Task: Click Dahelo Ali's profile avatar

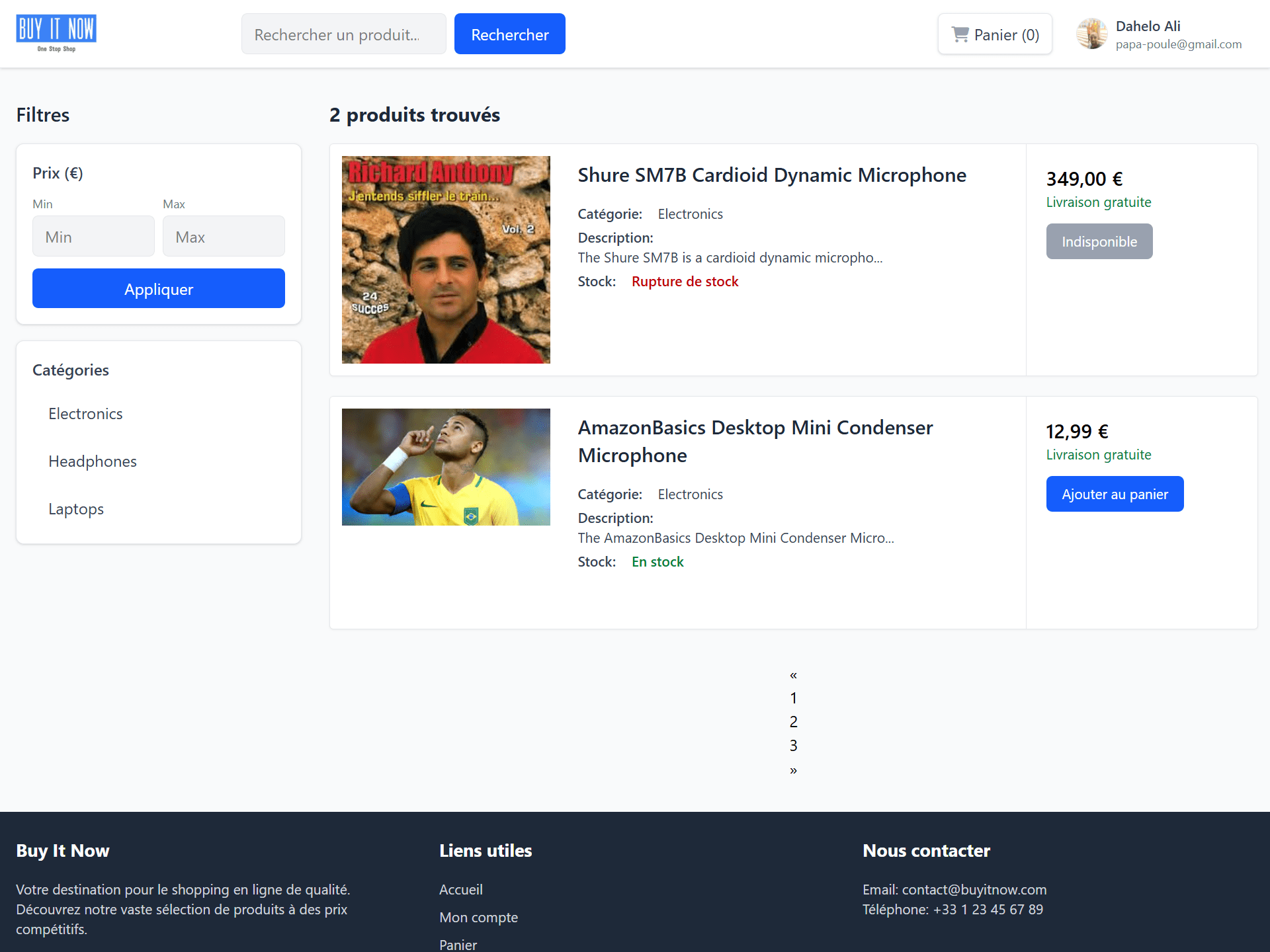Action: point(1091,34)
